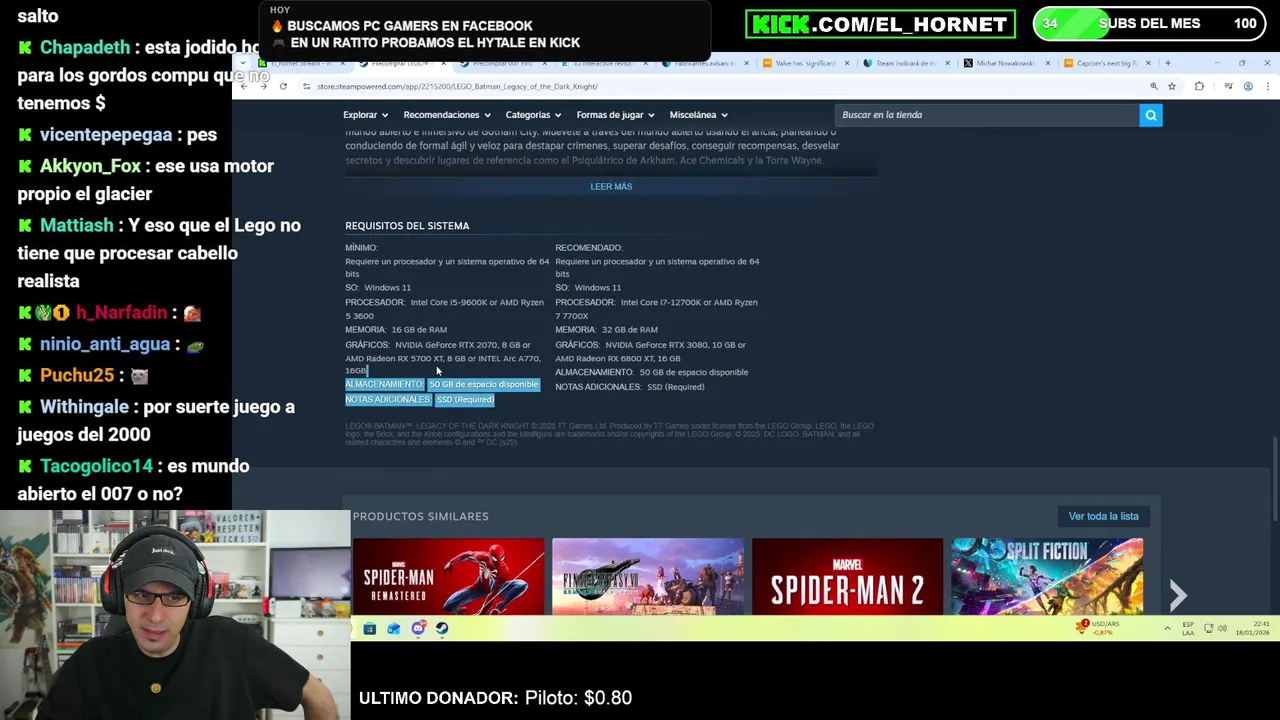The width and height of the screenshot is (1280, 720).
Task: Open Microsoft Store from the taskbar
Action: [369, 628]
